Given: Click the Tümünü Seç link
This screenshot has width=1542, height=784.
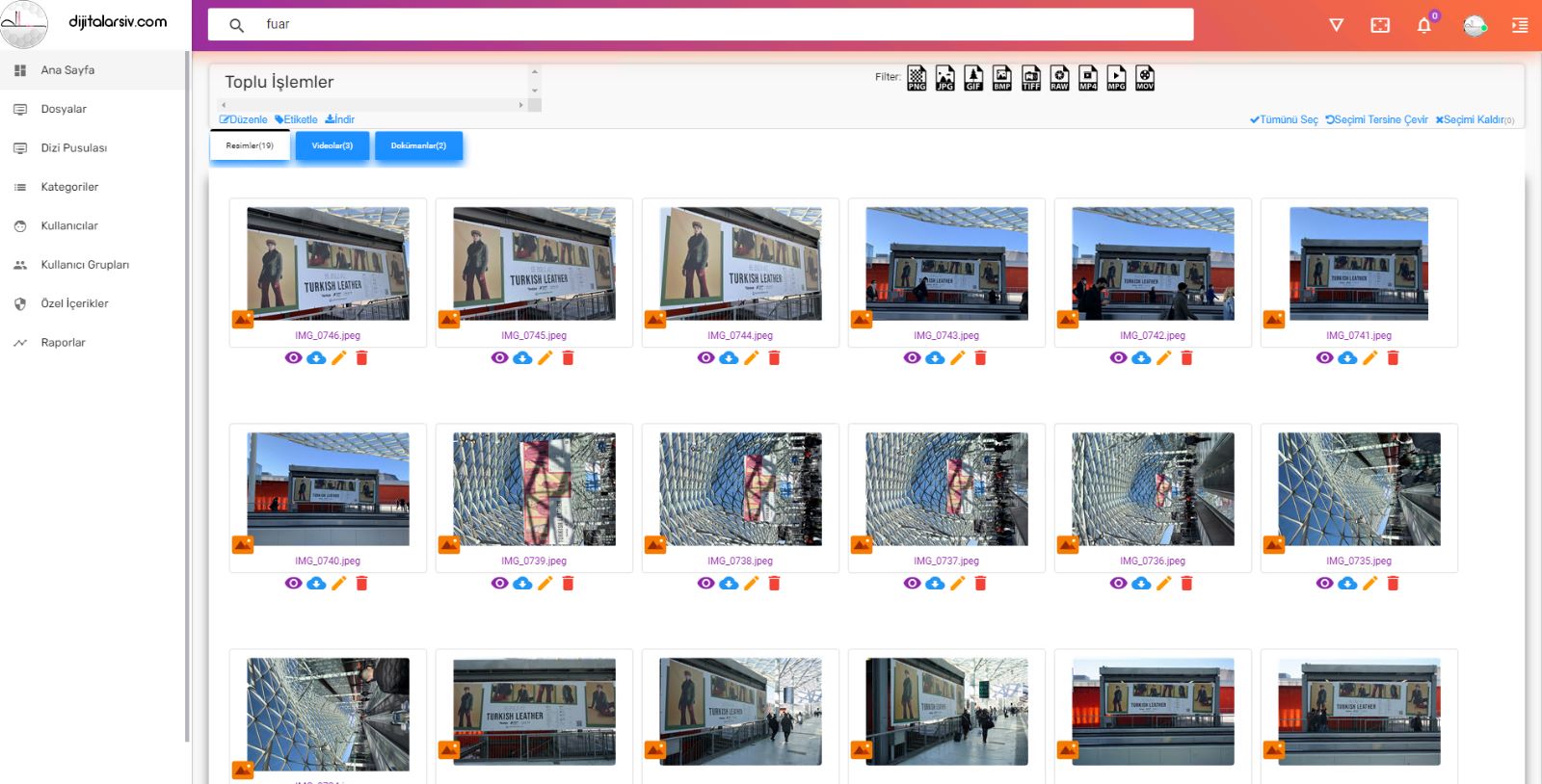Looking at the screenshot, I should click(x=1284, y=120).
